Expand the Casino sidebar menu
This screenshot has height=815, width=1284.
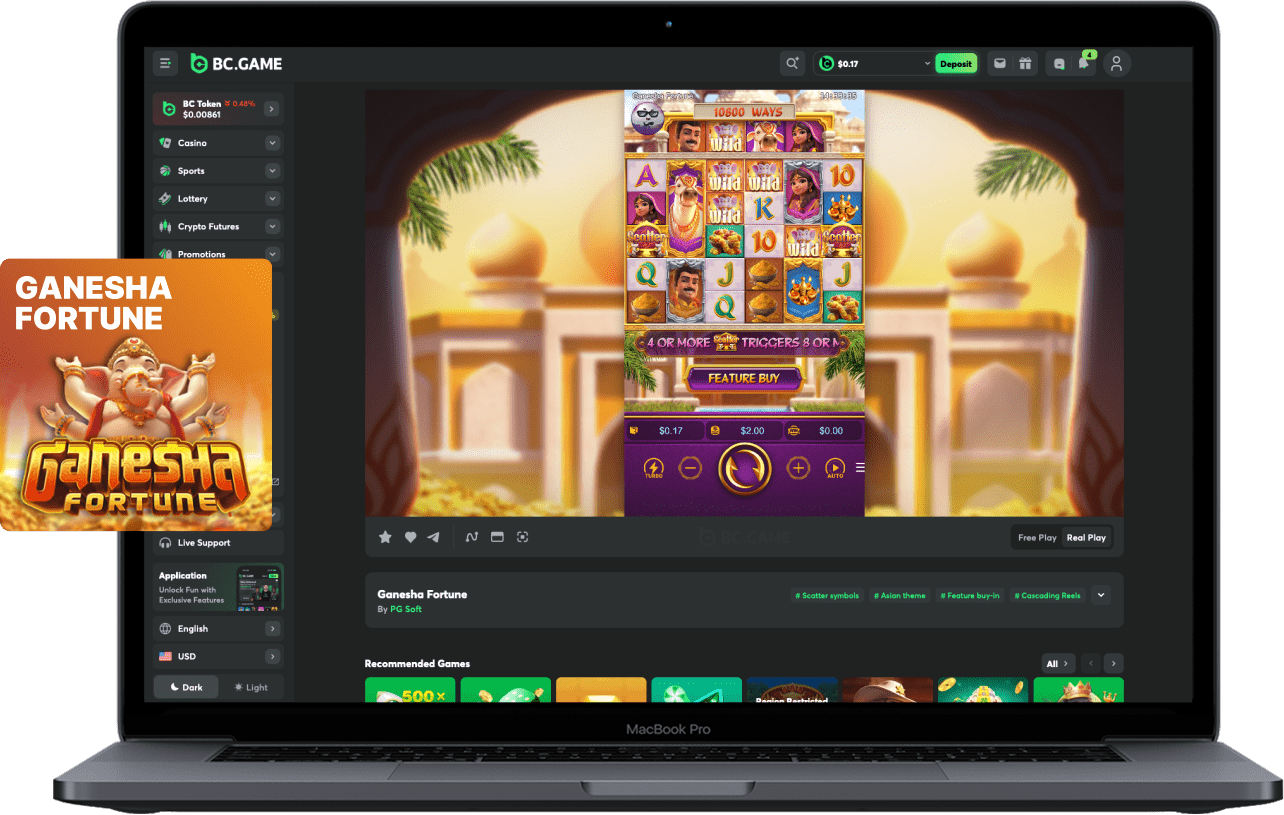[x=272, y=143]
